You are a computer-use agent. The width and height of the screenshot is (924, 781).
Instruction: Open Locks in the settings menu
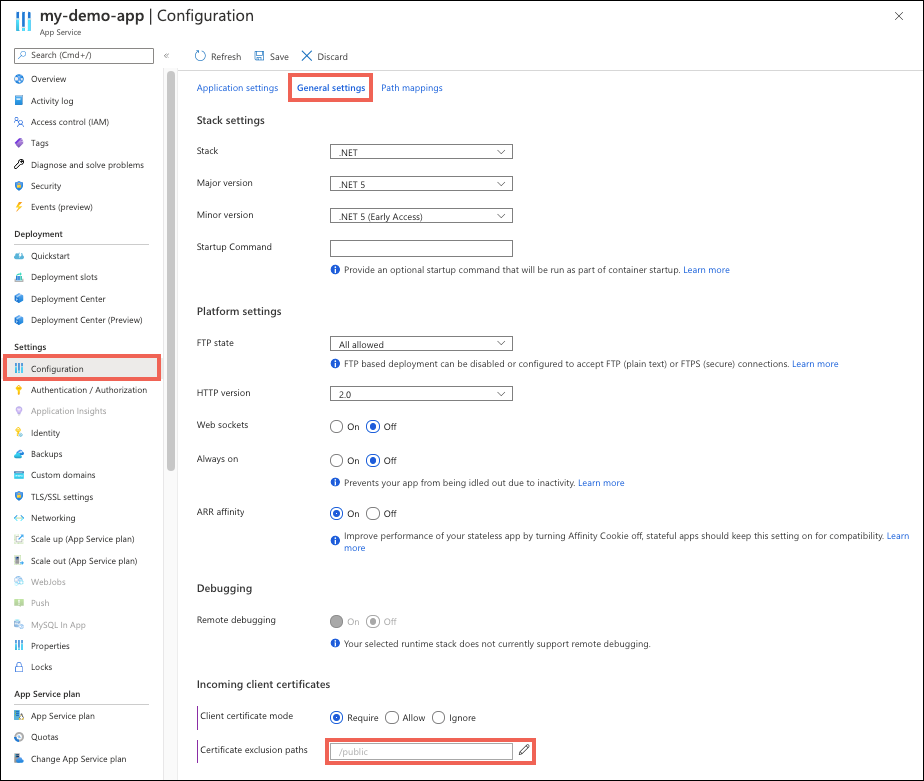[x=41, y=667]
